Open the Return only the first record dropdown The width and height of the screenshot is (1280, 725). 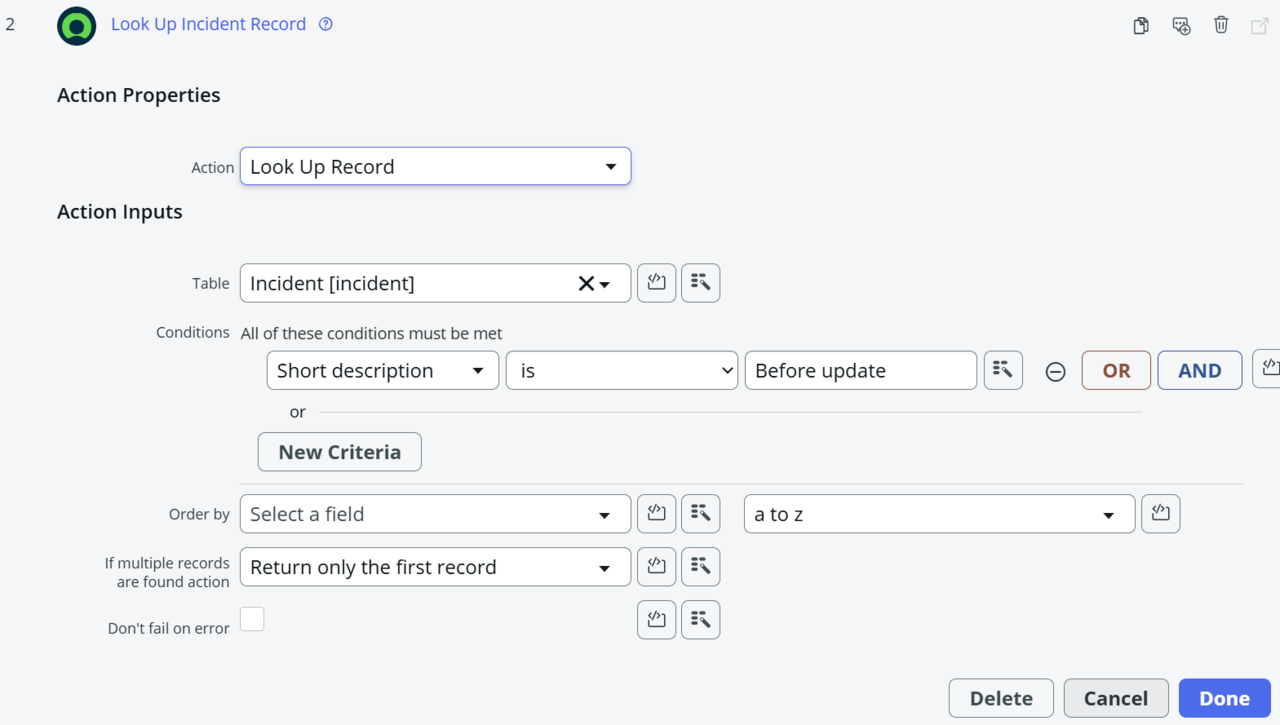point(435,567)
